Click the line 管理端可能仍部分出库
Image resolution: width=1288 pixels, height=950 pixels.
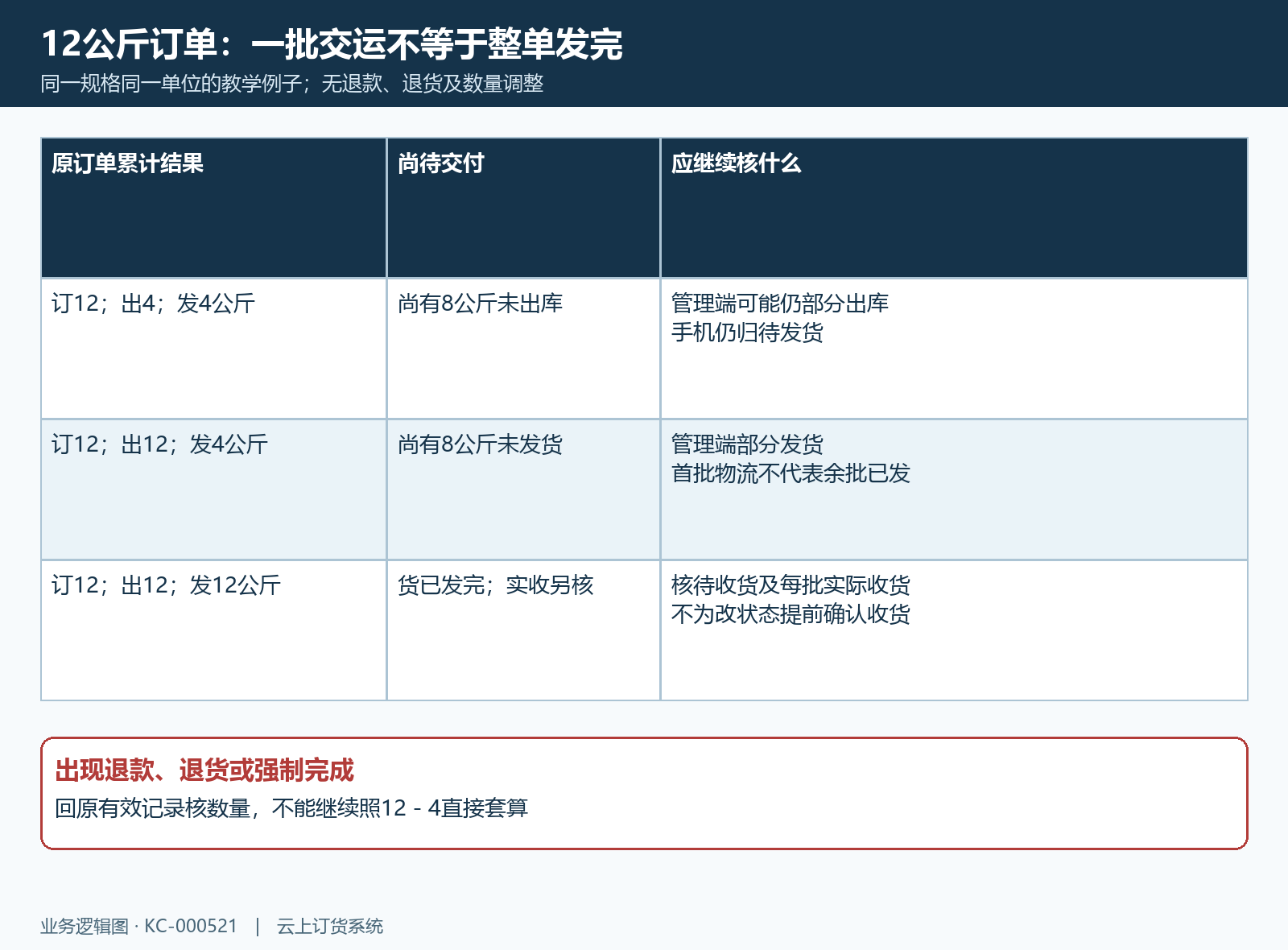780,304
